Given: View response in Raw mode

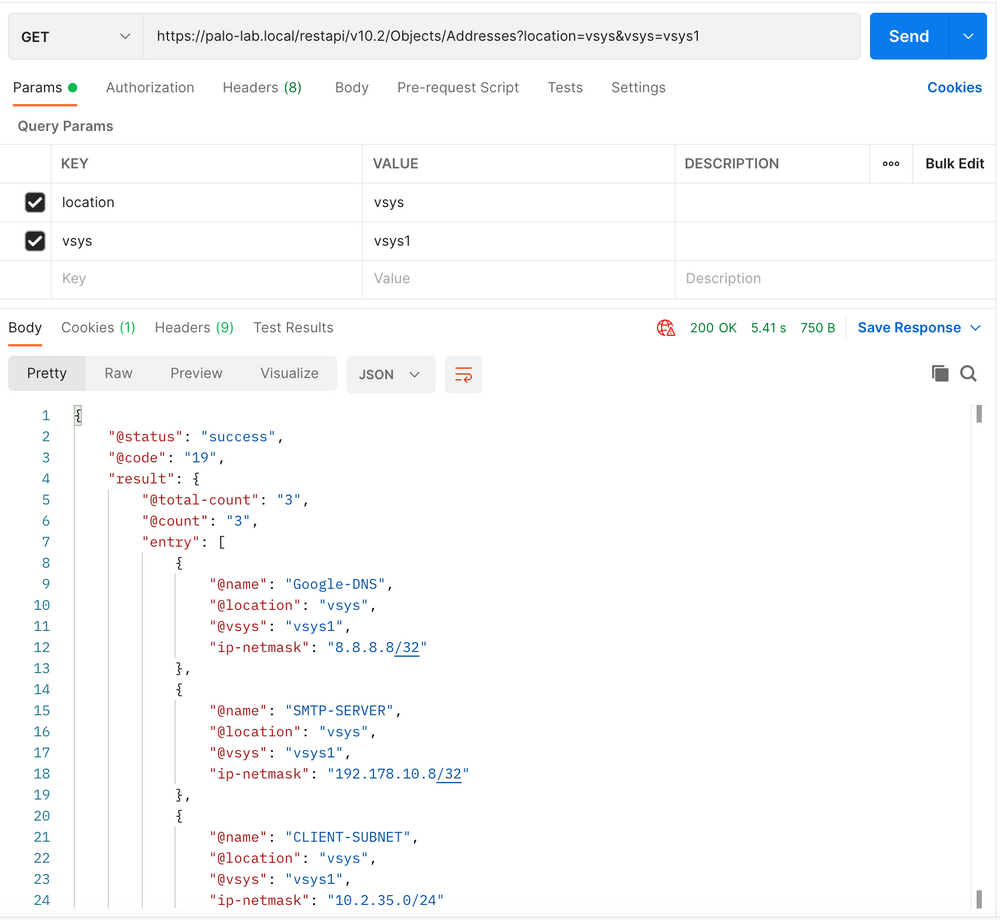Looking at the screenshot, I should tap(118, 372).
